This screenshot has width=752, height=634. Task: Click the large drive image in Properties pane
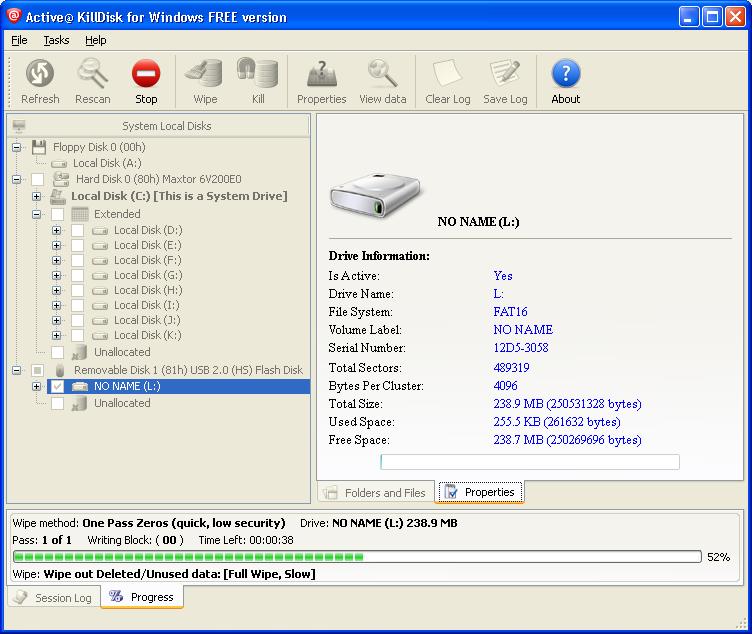tap(375, 195)
